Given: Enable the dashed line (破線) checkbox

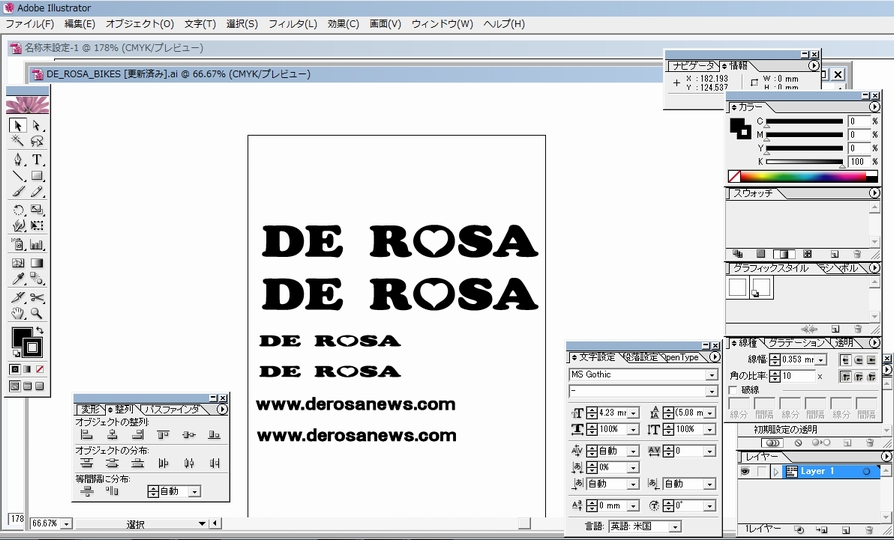Looking at the screenshot, I should pos(735,390).
